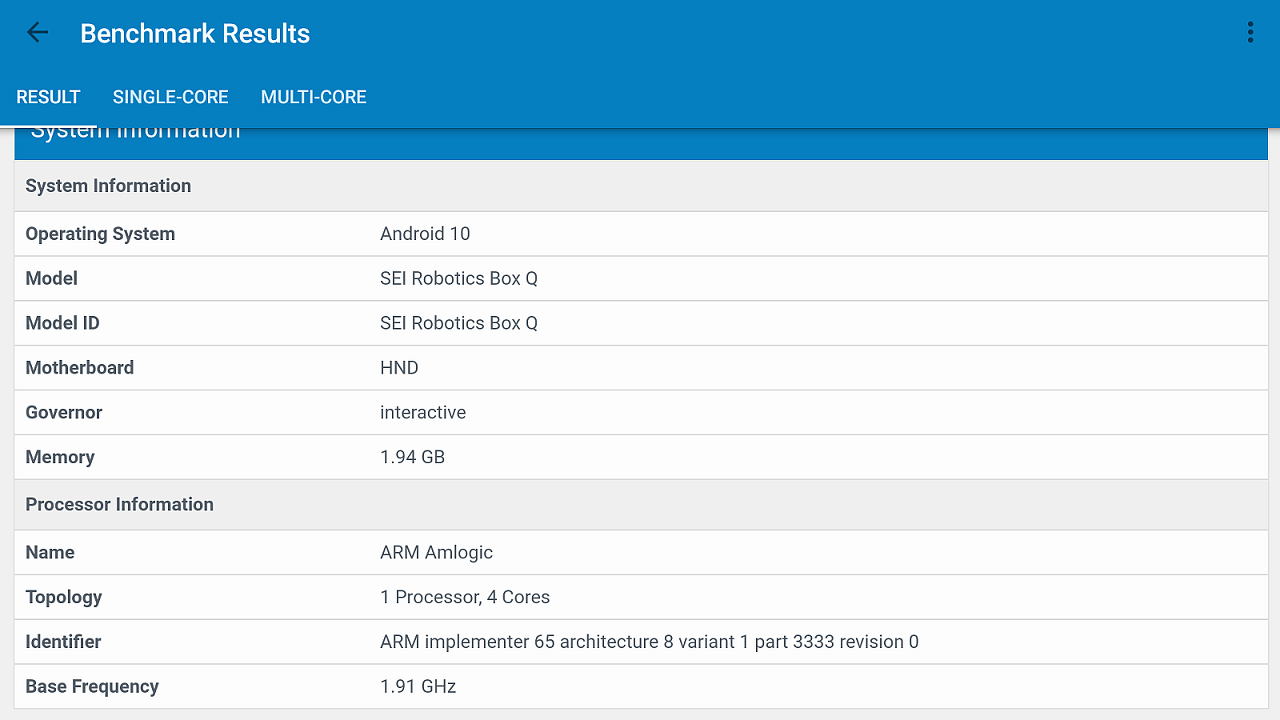
Task: Click the HND motherboard value
Action: 399,368
